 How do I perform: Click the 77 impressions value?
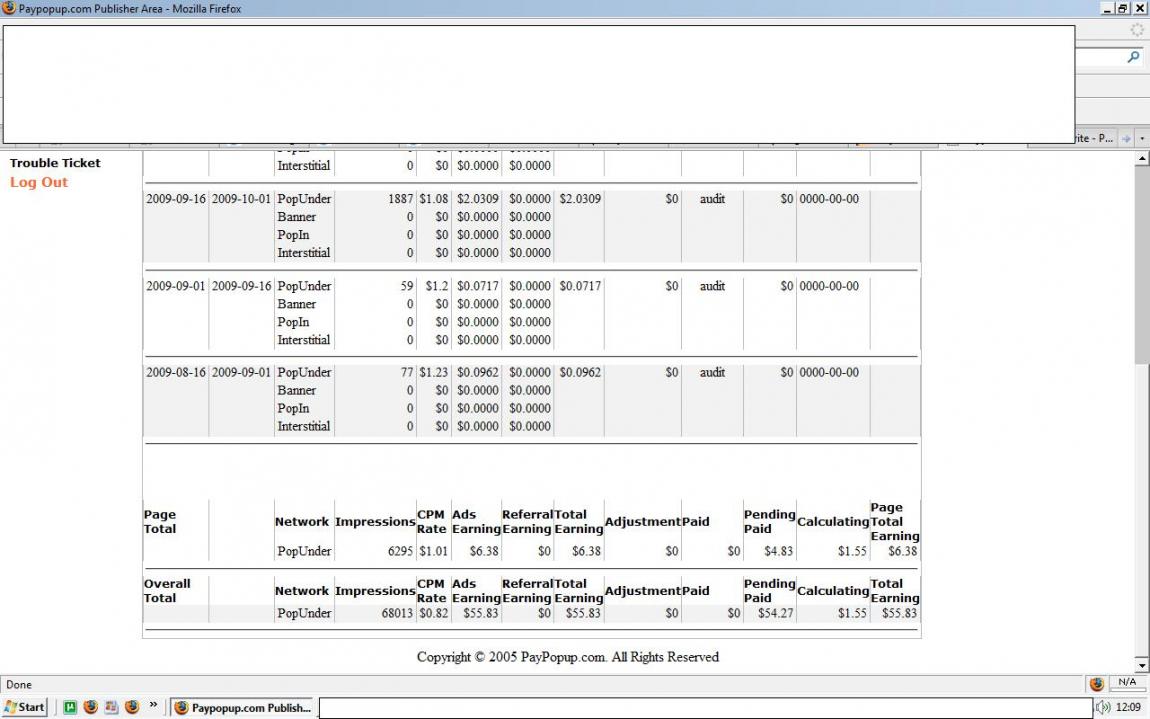tap(407, 373)
